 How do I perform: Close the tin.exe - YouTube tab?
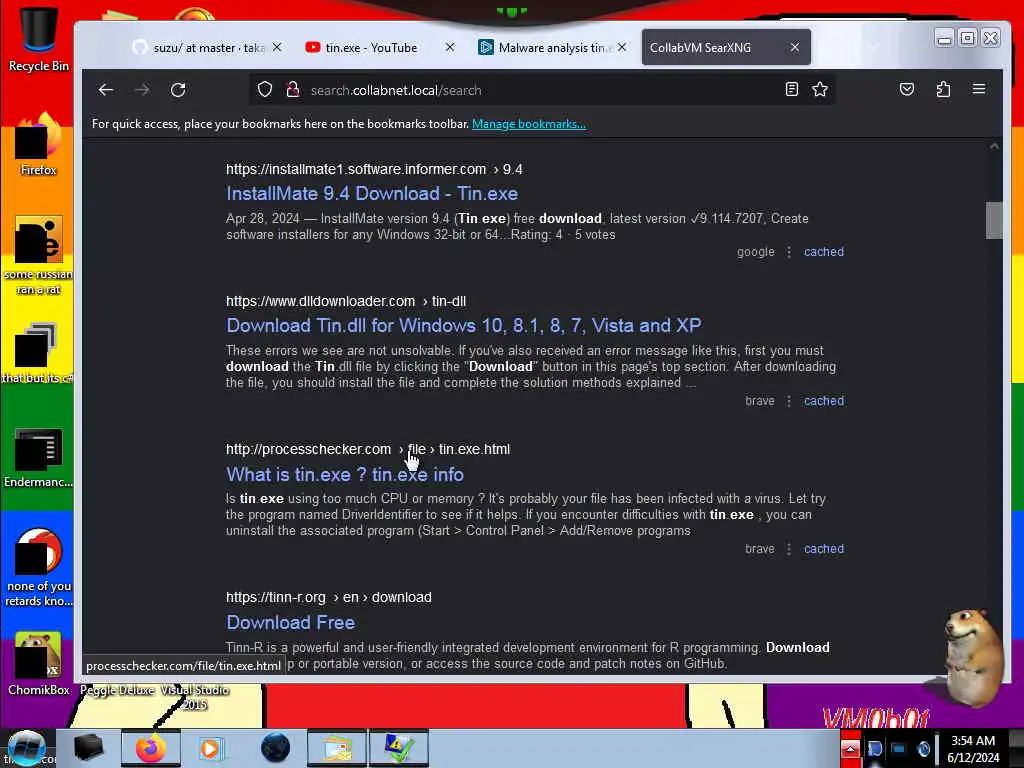coord(450,48)
